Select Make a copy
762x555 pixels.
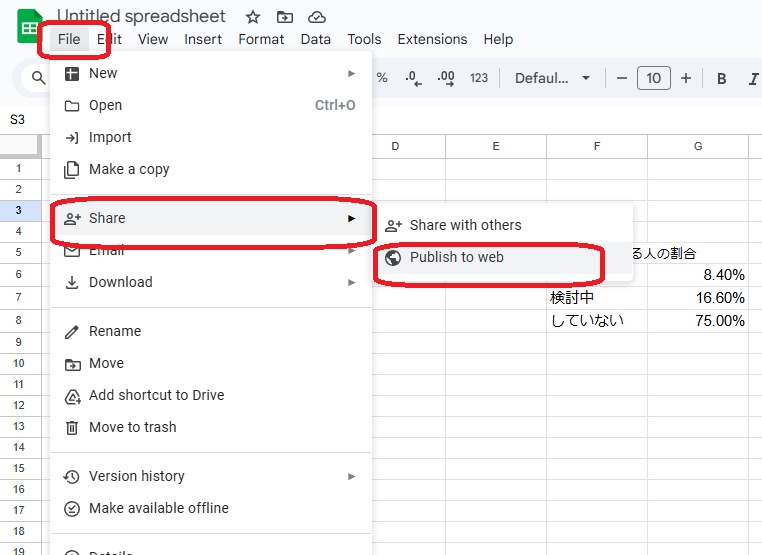[x=210, y=169]
